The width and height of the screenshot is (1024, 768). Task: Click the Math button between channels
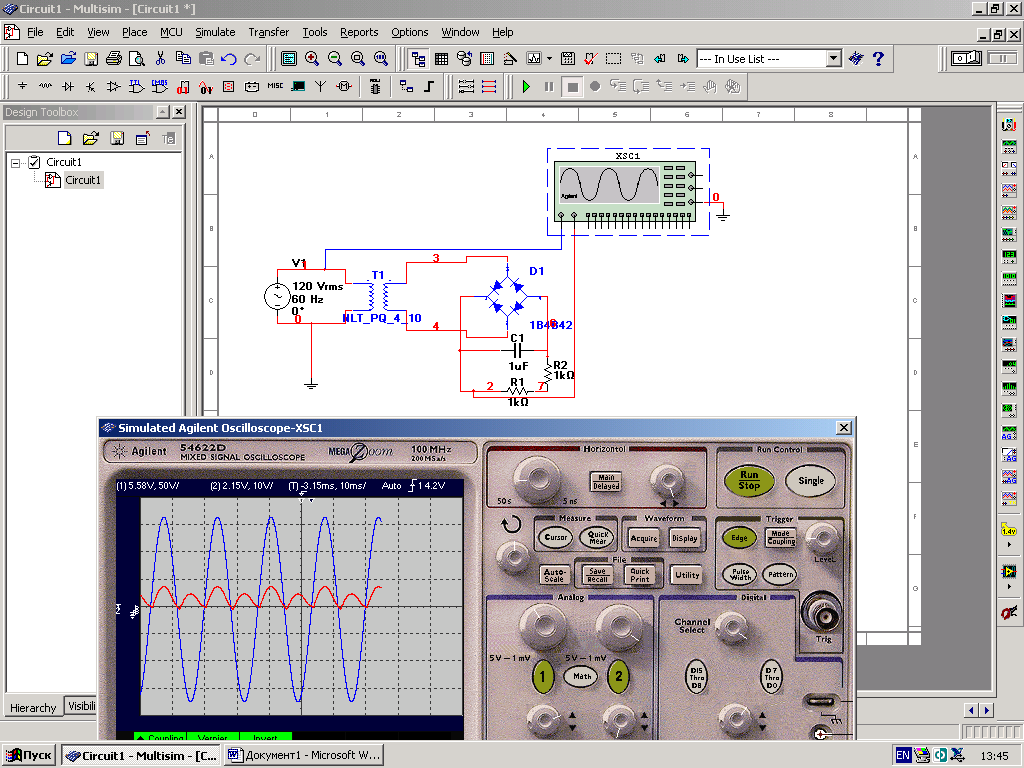pyautogui.click(x=582, y=676)
